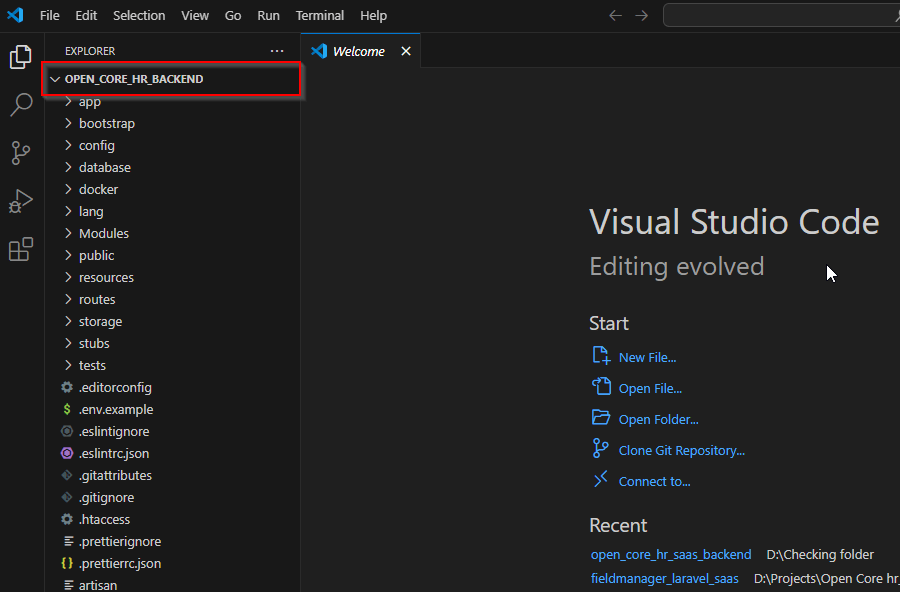Click the Clone Git Repository branch icon
The height and width of the screenshot is (592, 900).
click(x=600, y=448)
